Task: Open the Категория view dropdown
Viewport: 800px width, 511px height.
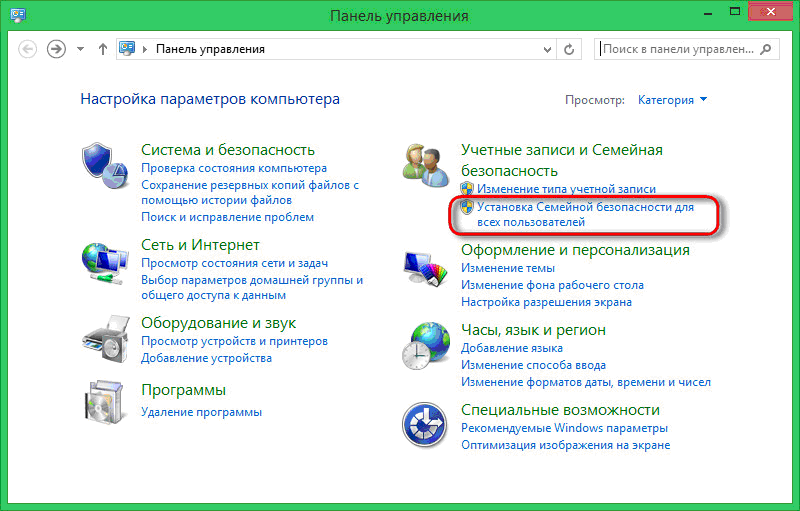Action: [x=672, y=100]
